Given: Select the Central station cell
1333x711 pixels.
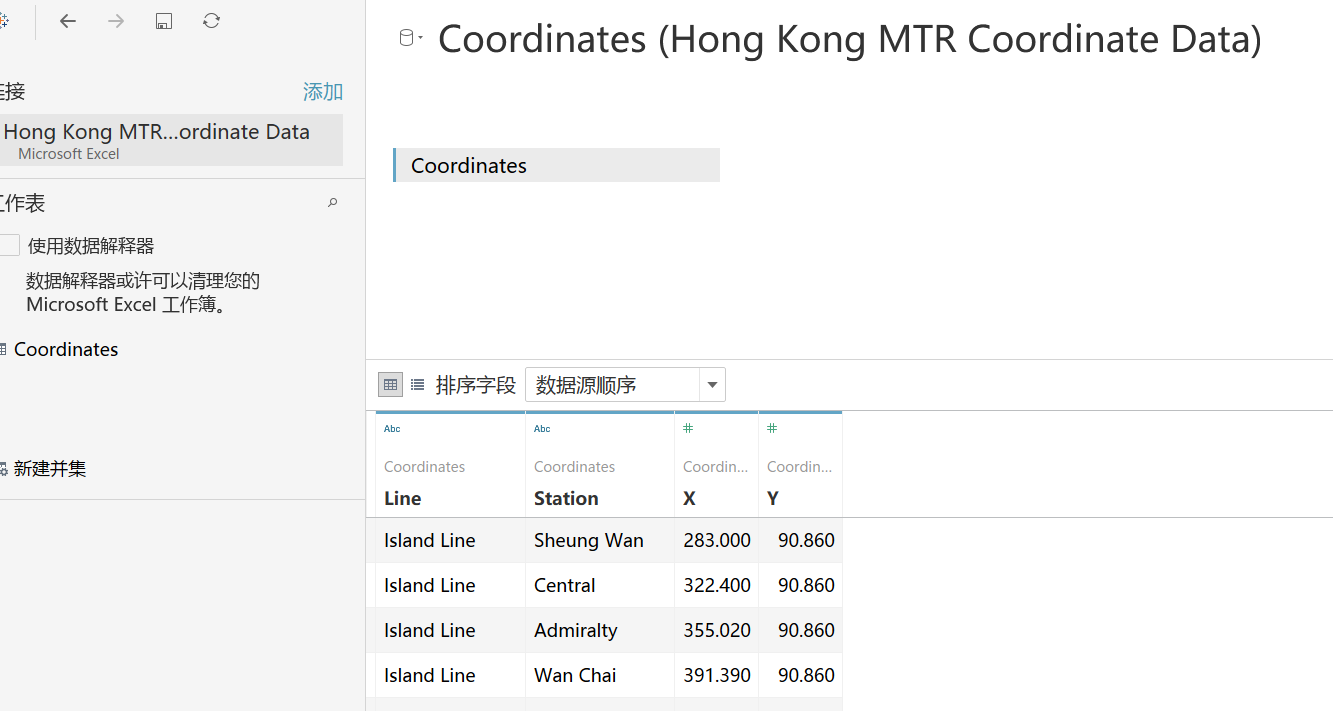Looking at the screenshot, I should [x=600, y=585].
